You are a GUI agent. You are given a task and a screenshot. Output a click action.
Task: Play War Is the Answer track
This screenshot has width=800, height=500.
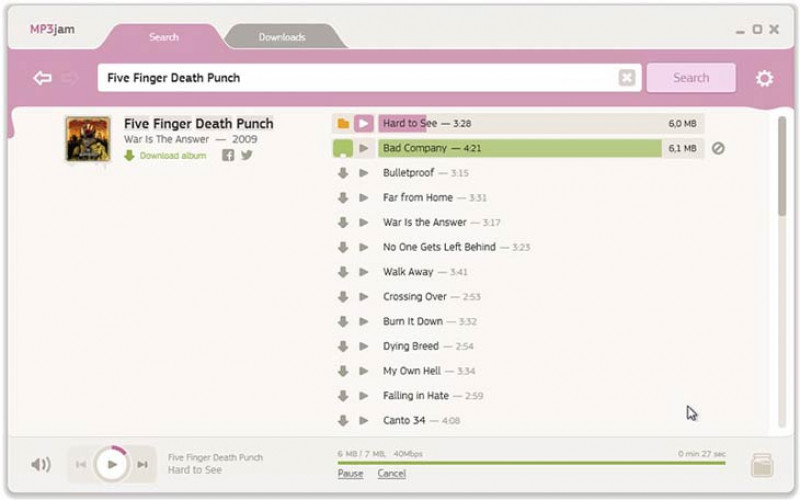(364, 222)
